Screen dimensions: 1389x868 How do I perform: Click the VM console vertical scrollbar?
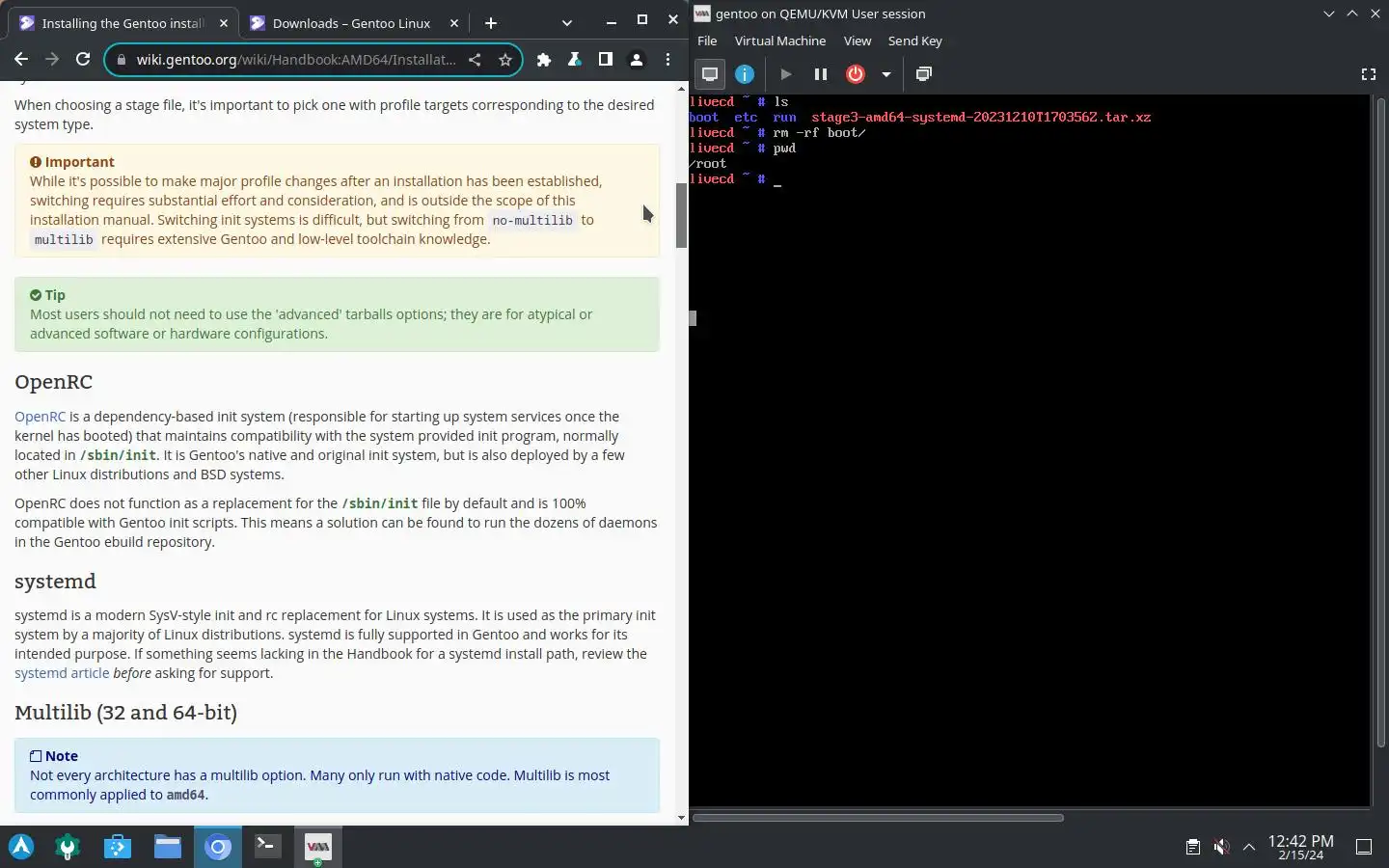(1380, 421)
